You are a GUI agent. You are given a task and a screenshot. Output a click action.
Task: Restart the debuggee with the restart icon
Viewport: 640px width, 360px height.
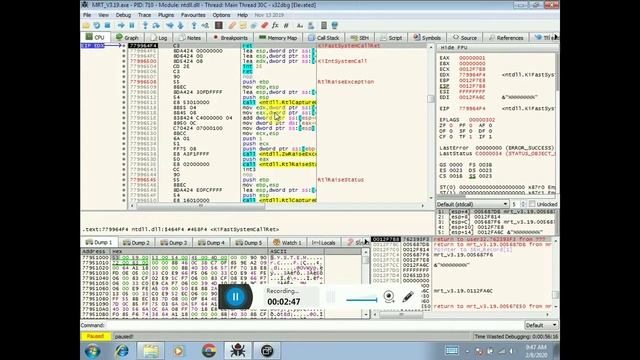97,26
